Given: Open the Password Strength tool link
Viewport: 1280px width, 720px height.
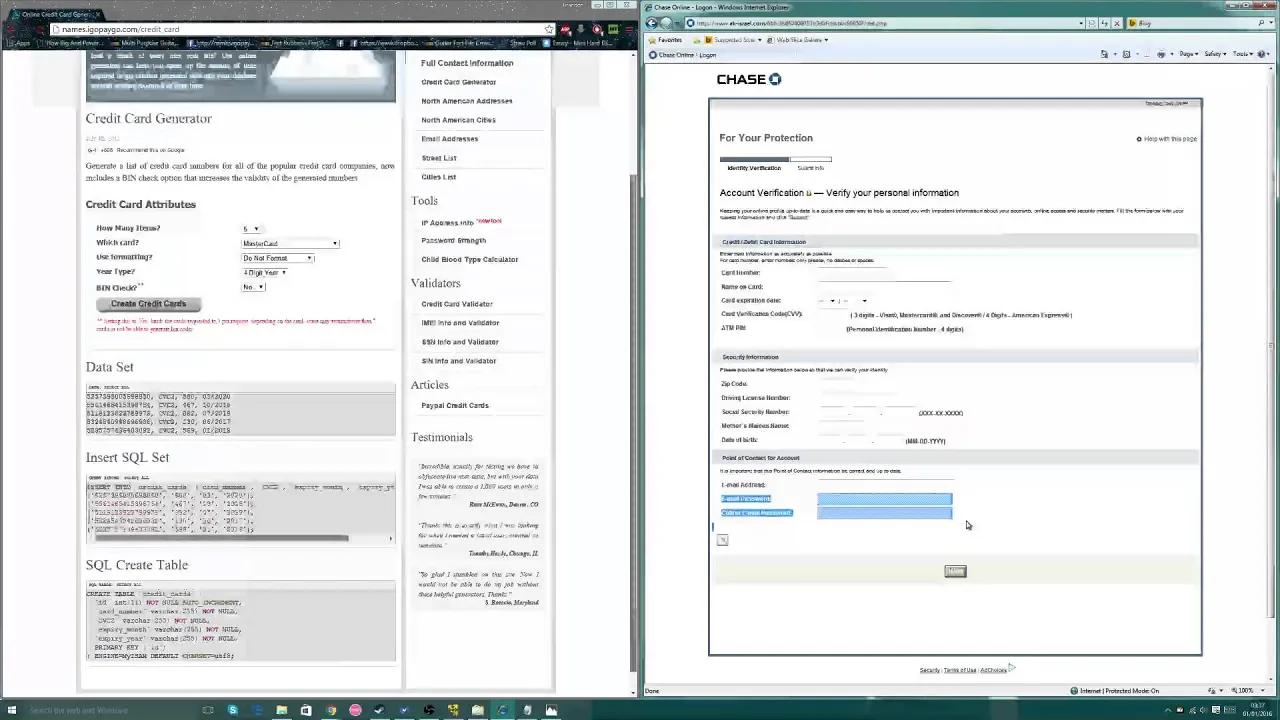Looking at the screenshot, I should 453,241.
